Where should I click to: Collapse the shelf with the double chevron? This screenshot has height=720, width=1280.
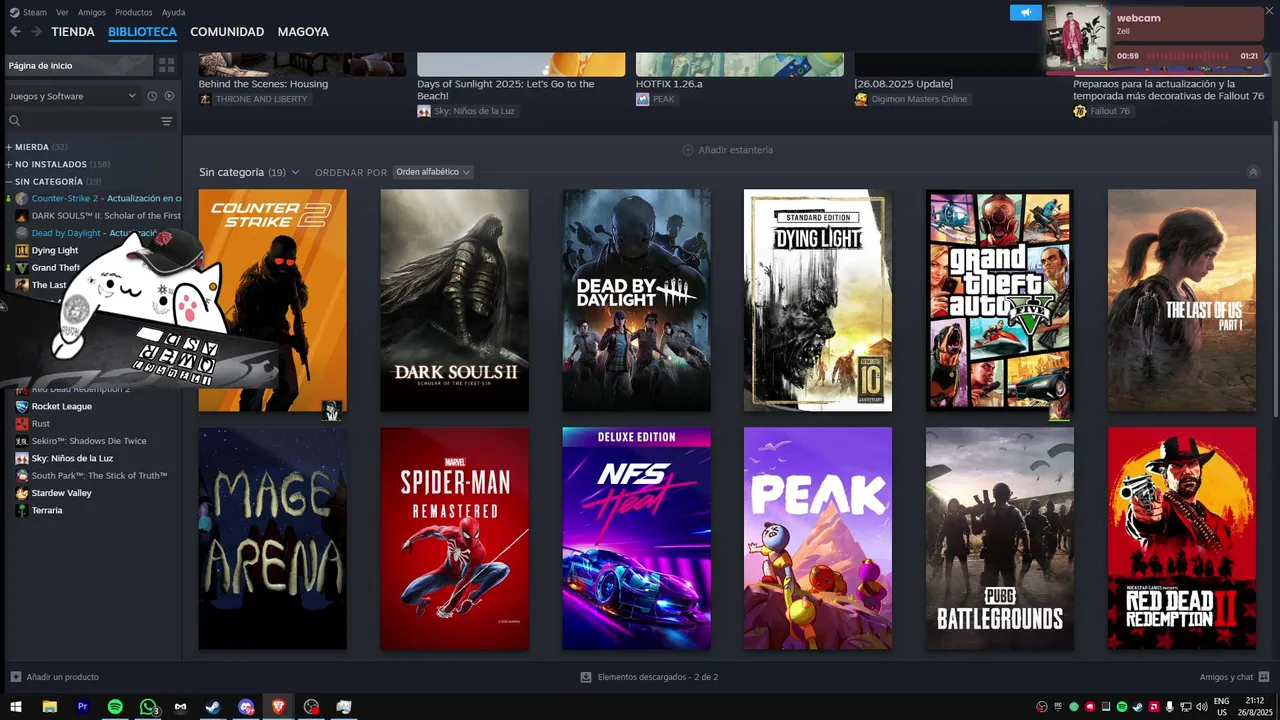pyautogui.click(x=1253, y=172)
